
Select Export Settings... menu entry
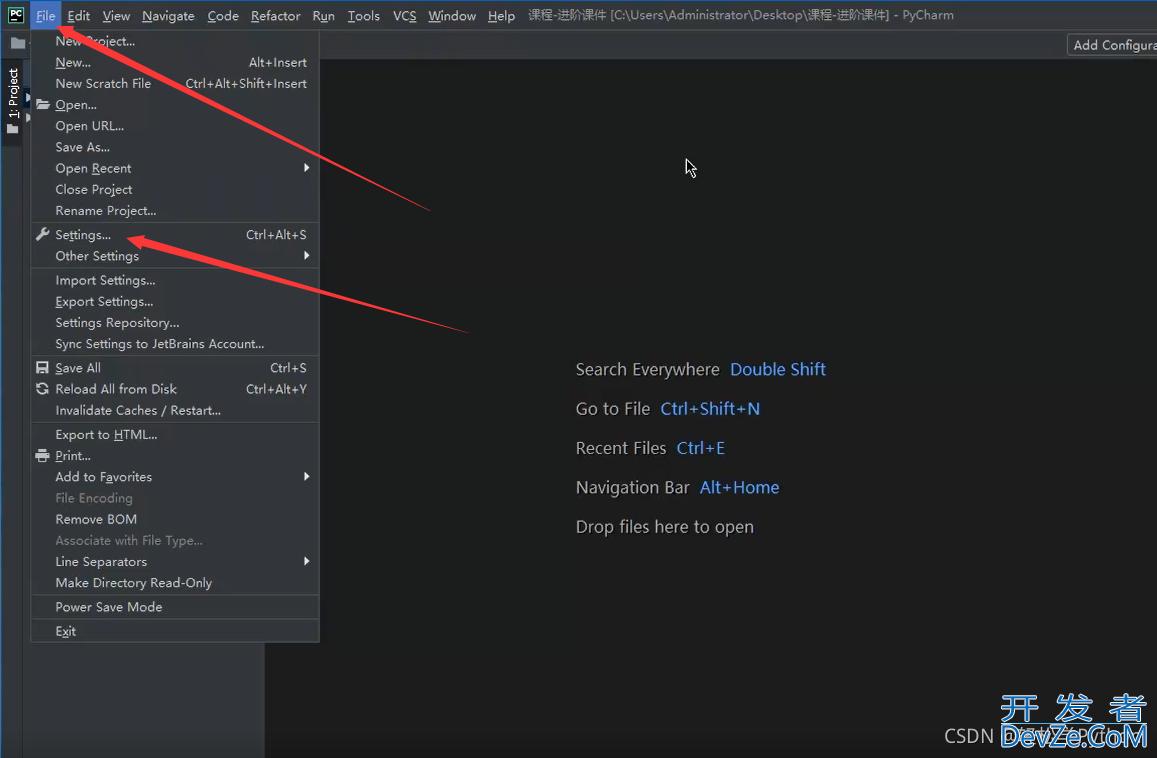pos(175,302)
